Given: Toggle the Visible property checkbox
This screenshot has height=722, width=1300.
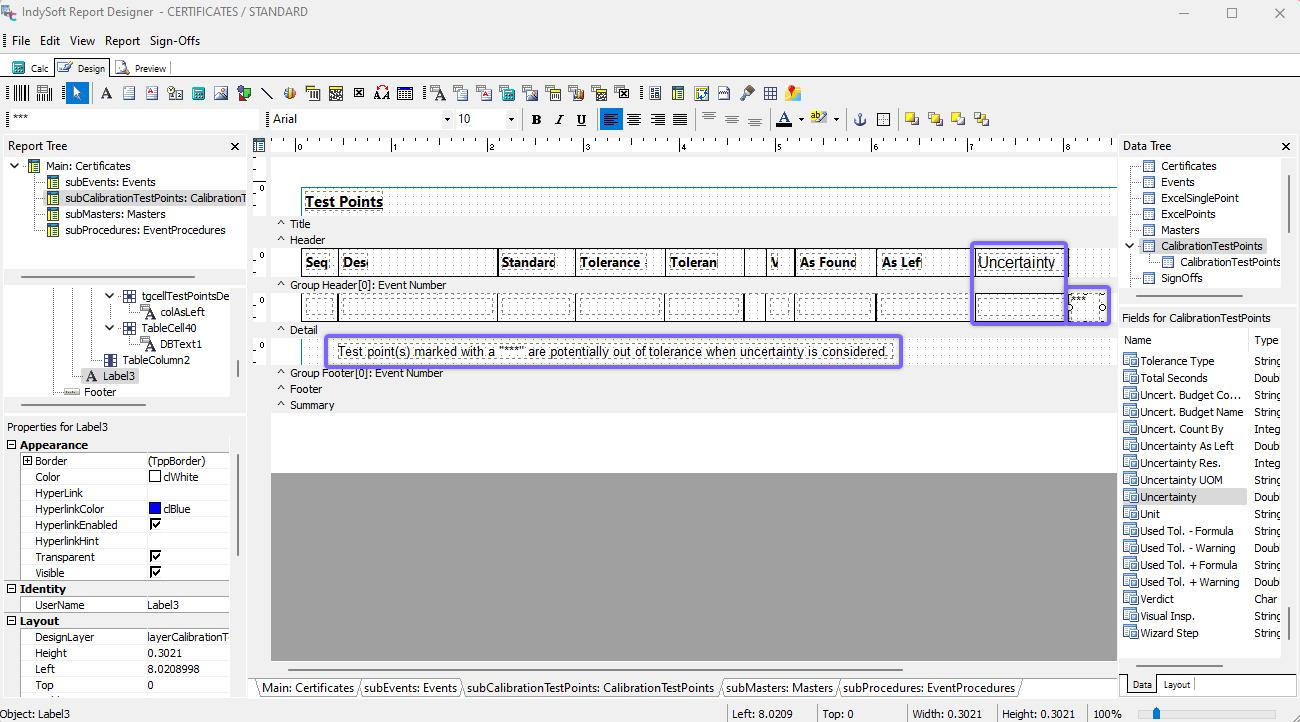Looking at the screenshot, I should coord(155,573).
